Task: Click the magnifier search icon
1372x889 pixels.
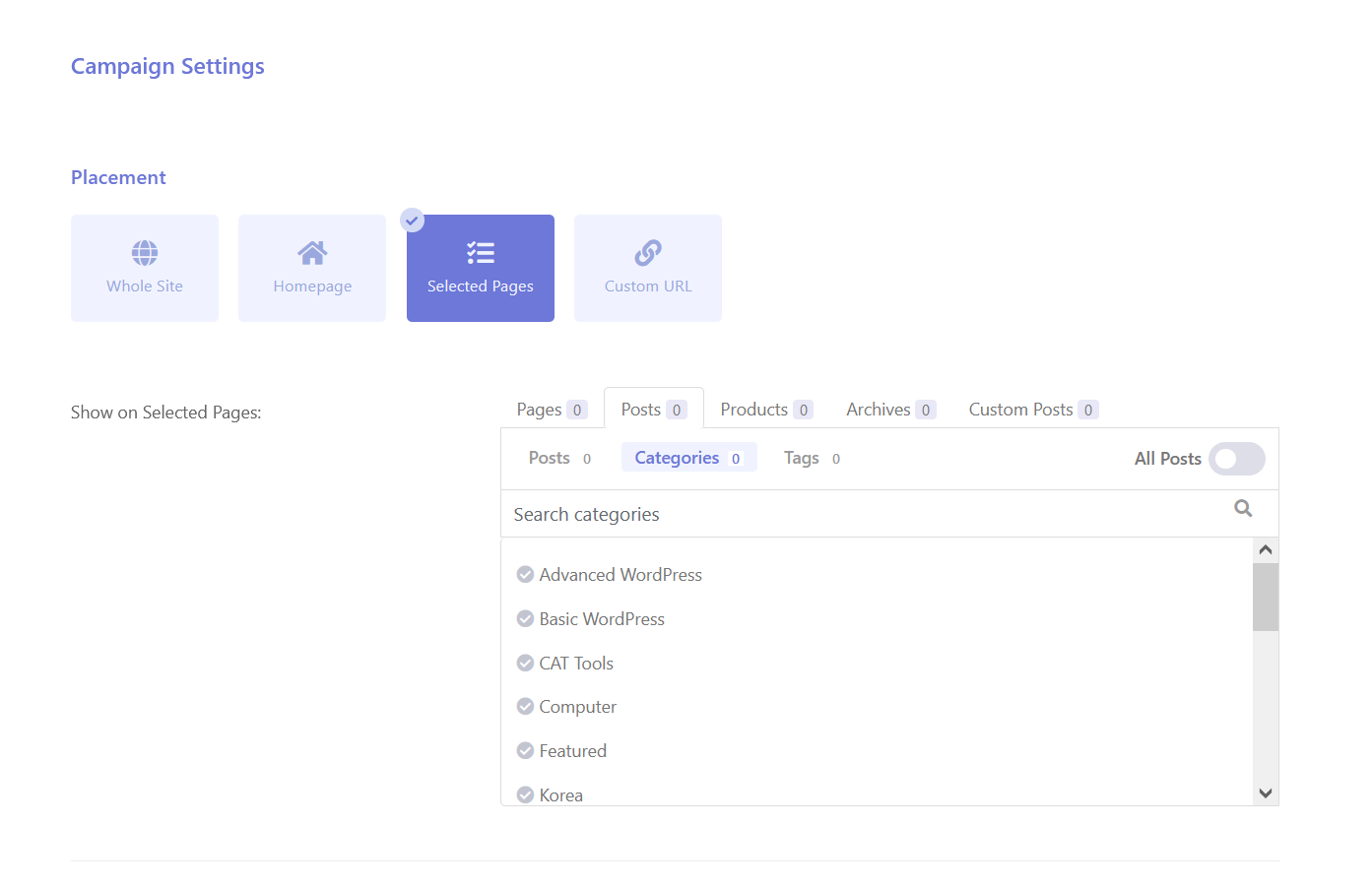Action: (x=1243, y=509)
